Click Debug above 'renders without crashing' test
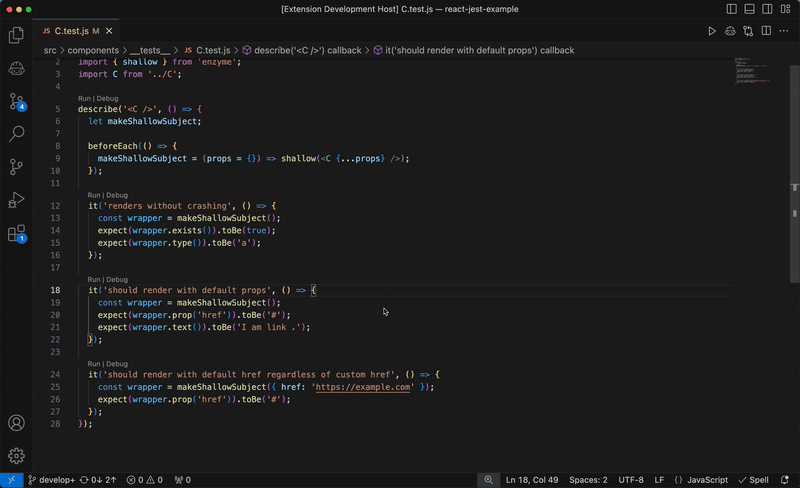Viewport: 800px width, 488px height. click(x=117, y=195)
